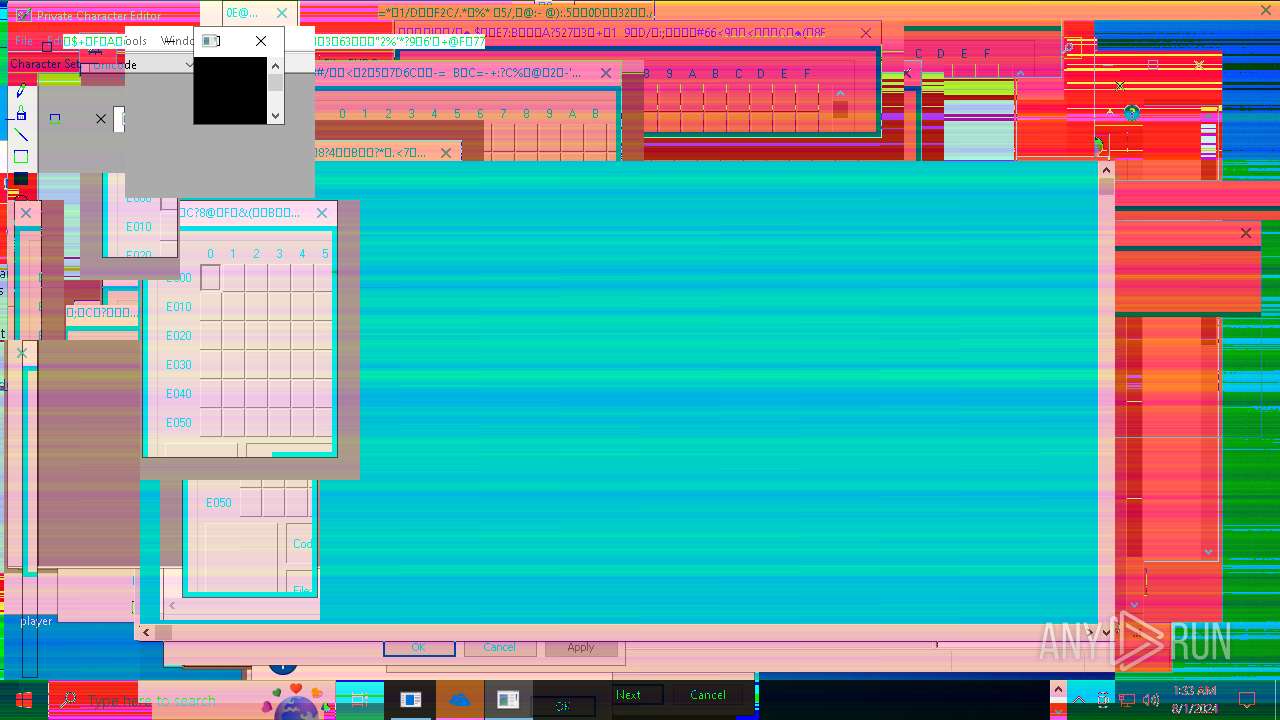Click the taskbar search box
The image size is (1280, 720).
pyautogui.click(x=192, y=700)
